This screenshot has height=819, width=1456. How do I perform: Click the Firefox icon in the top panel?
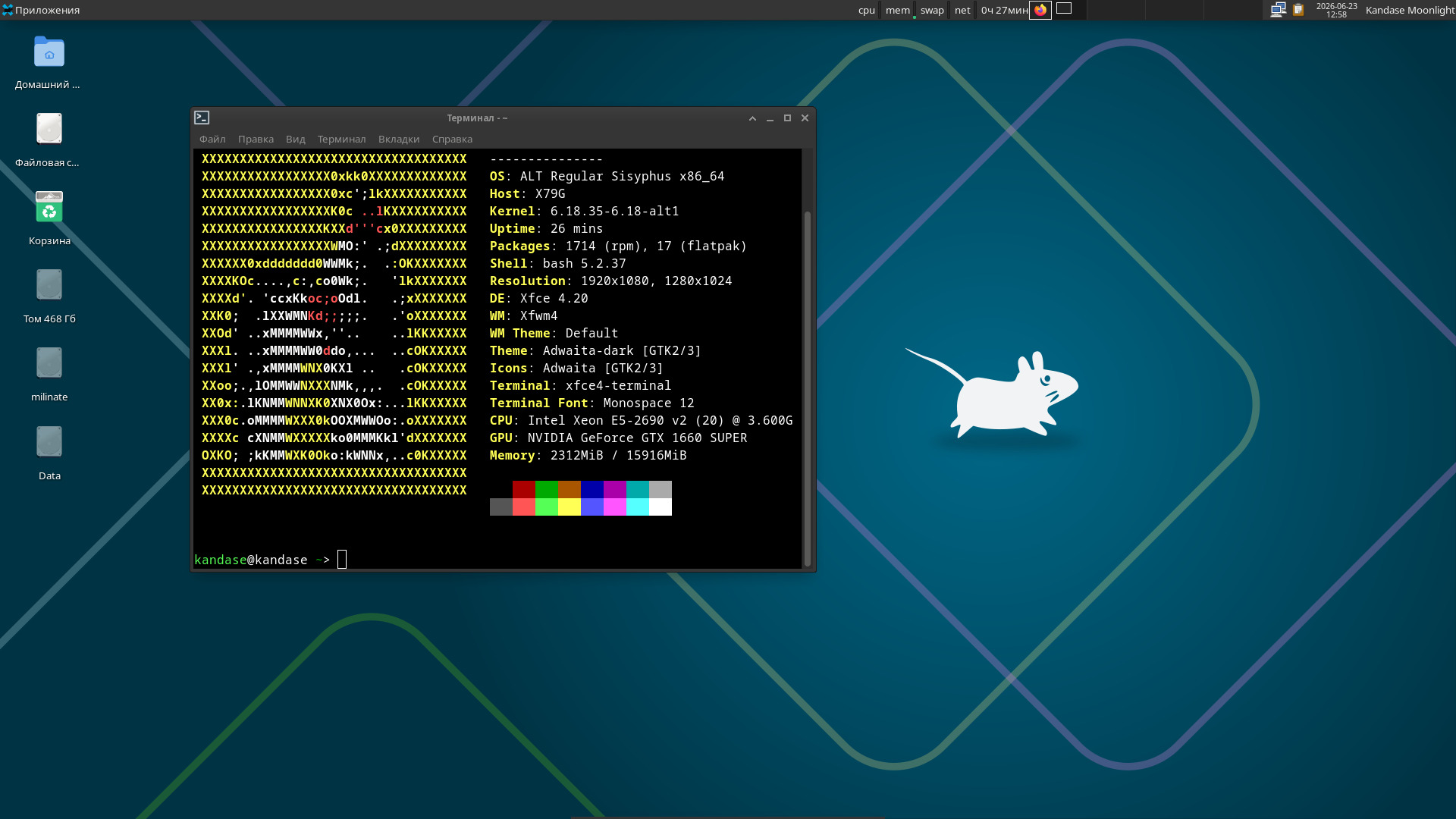pos(1040,10)
